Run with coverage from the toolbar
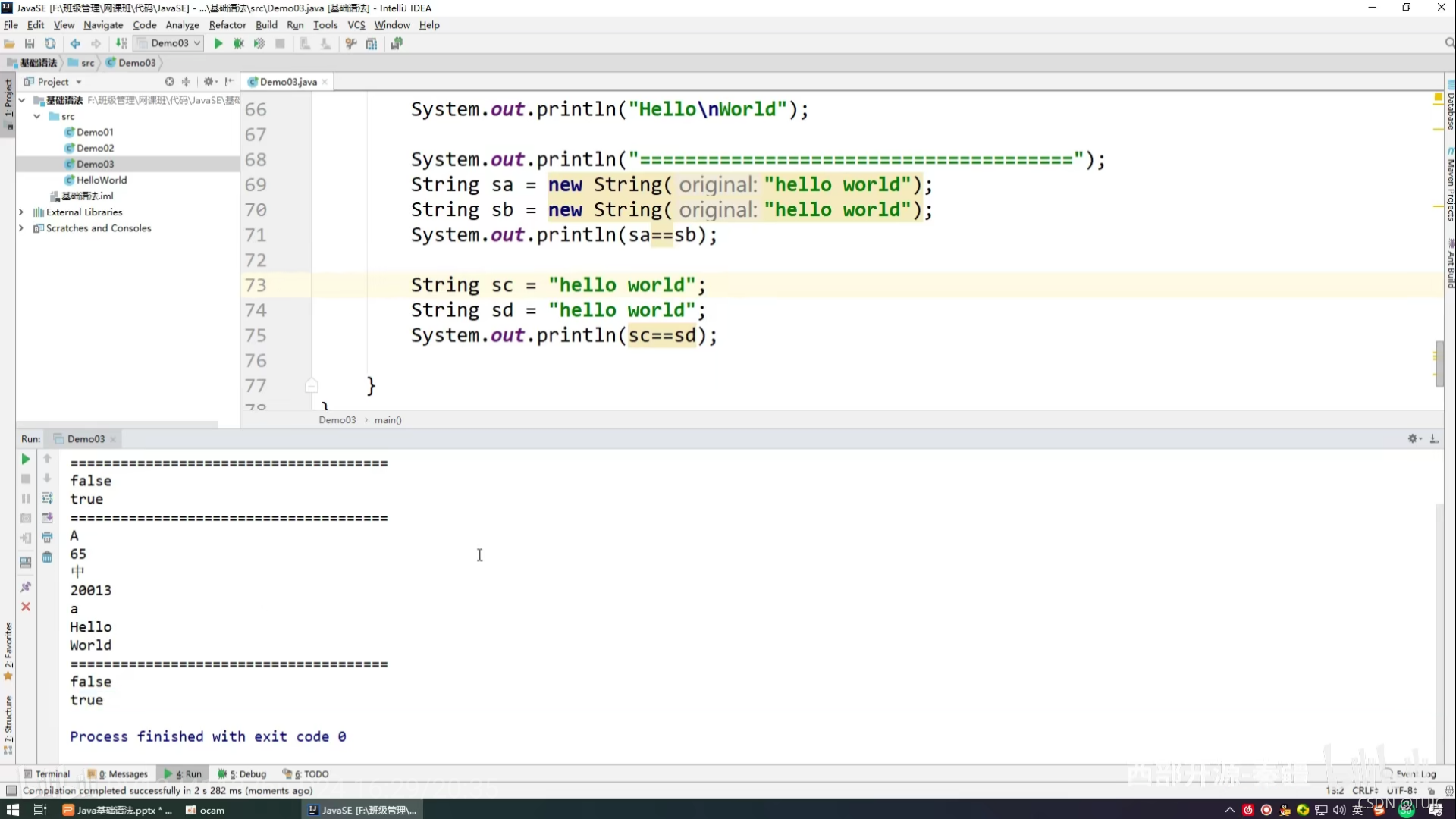 pos(259,44)
